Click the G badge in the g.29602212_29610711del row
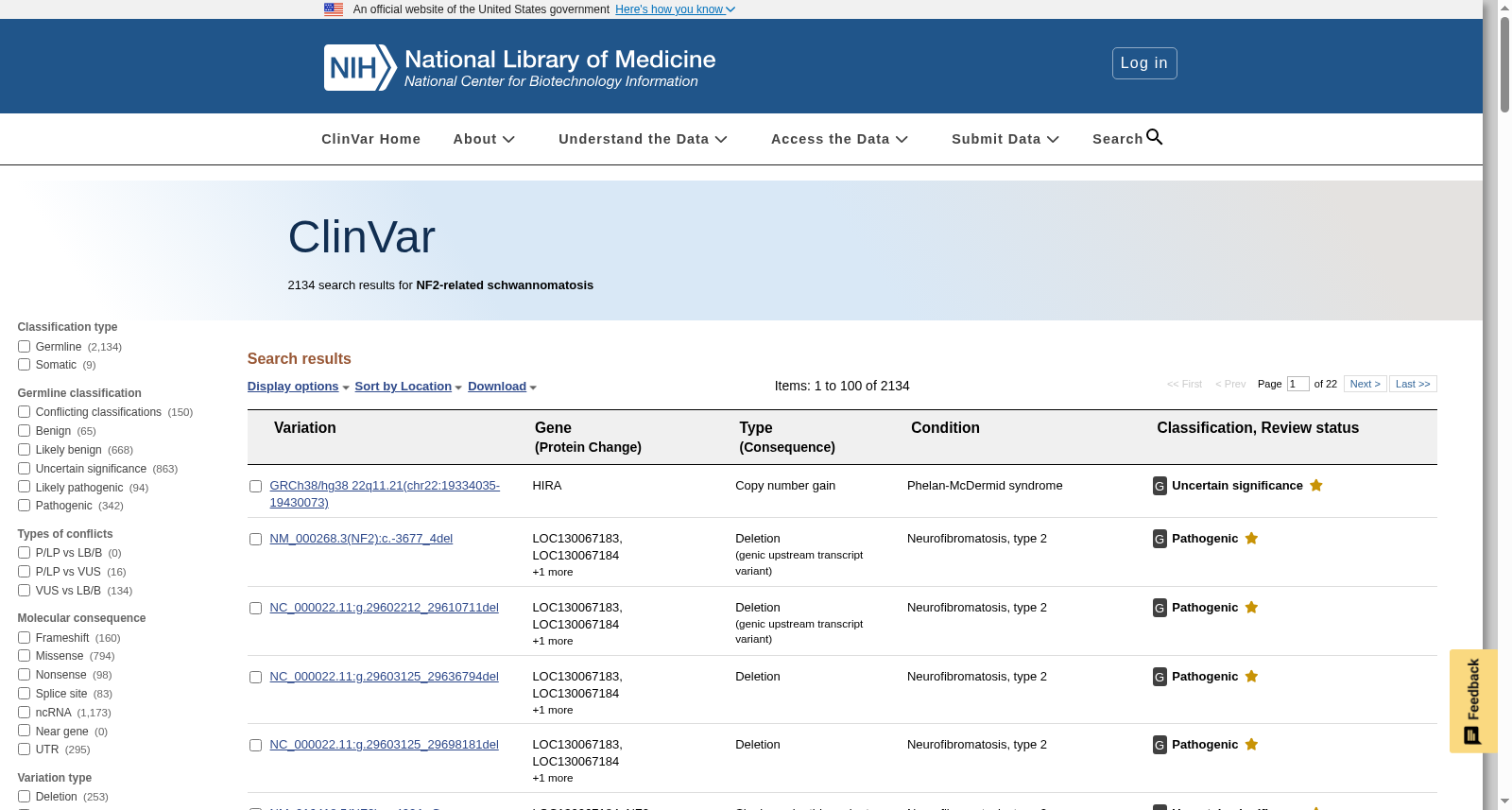The height and width of the screenshot is (810, 1512). [x=1160, y=608]
